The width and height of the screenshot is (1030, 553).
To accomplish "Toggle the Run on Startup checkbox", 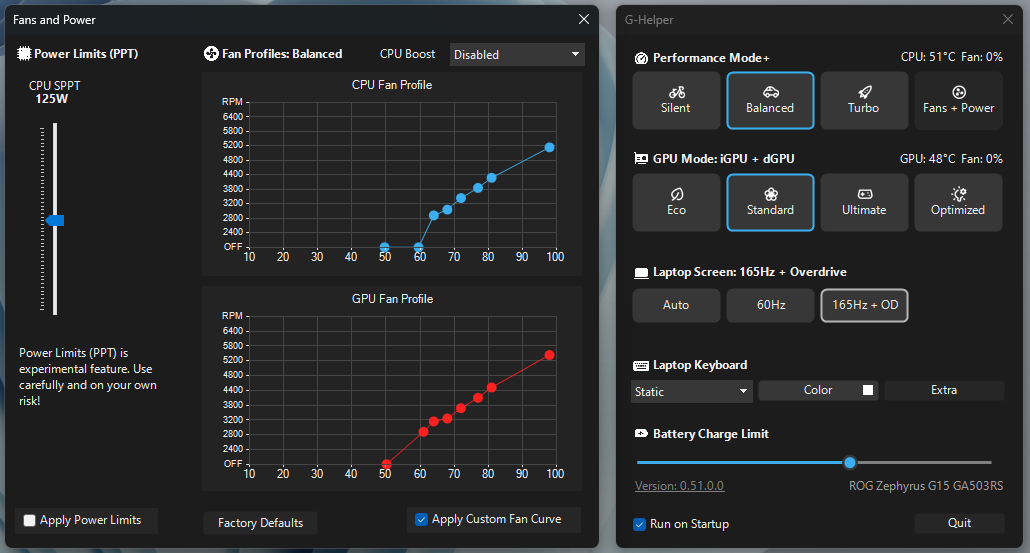I will point(639,524).
